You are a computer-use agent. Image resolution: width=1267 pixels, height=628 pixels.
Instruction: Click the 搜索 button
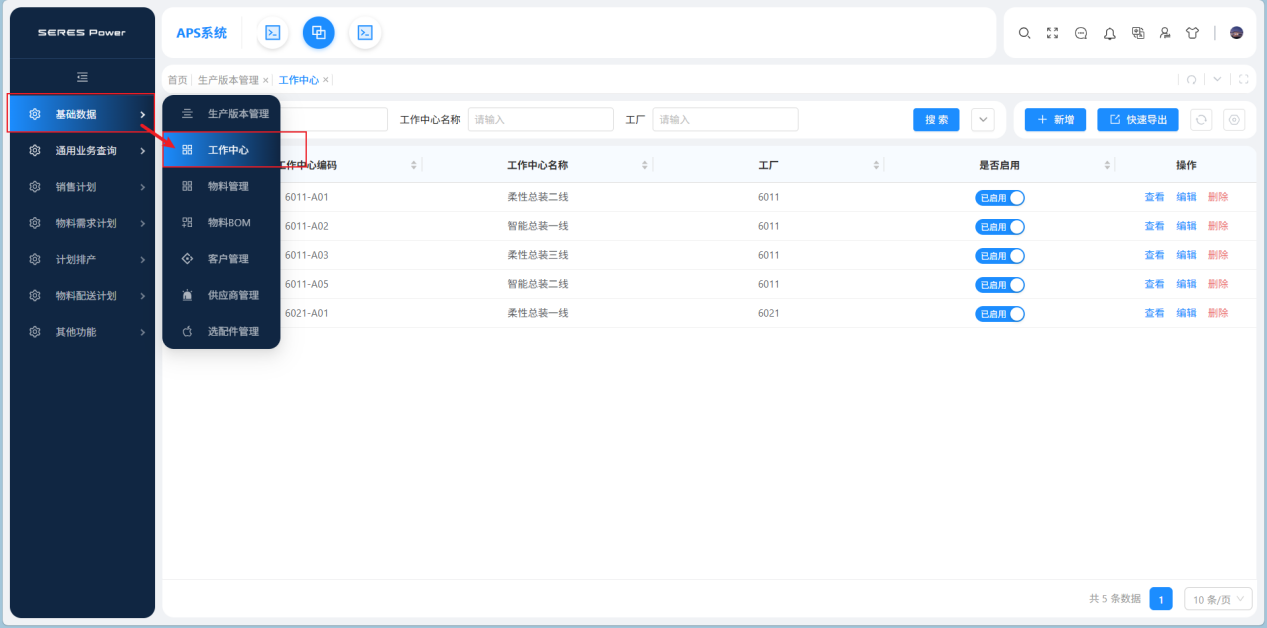tap(936, 120)
